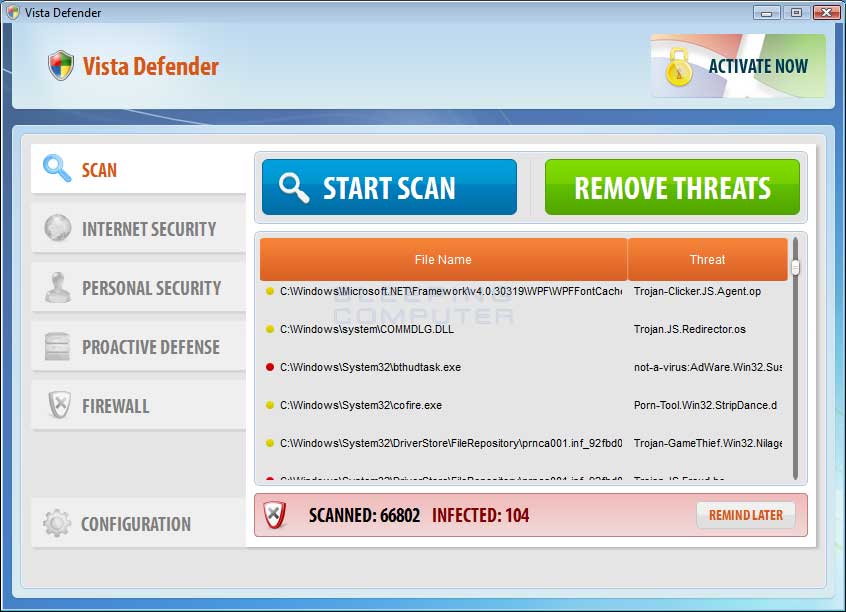Click the REMOVE THREATS button
The width and height of the screenshot is (846, 612).
(672, 187)
